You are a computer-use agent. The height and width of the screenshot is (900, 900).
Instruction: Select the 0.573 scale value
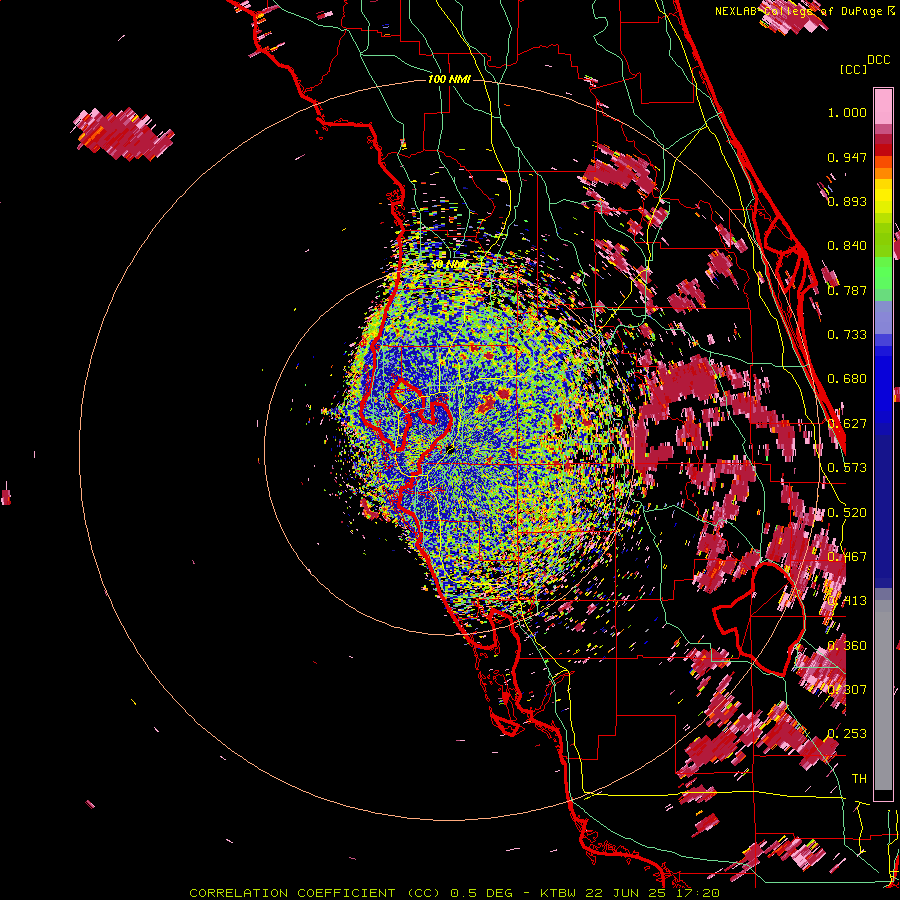point(847,468)
